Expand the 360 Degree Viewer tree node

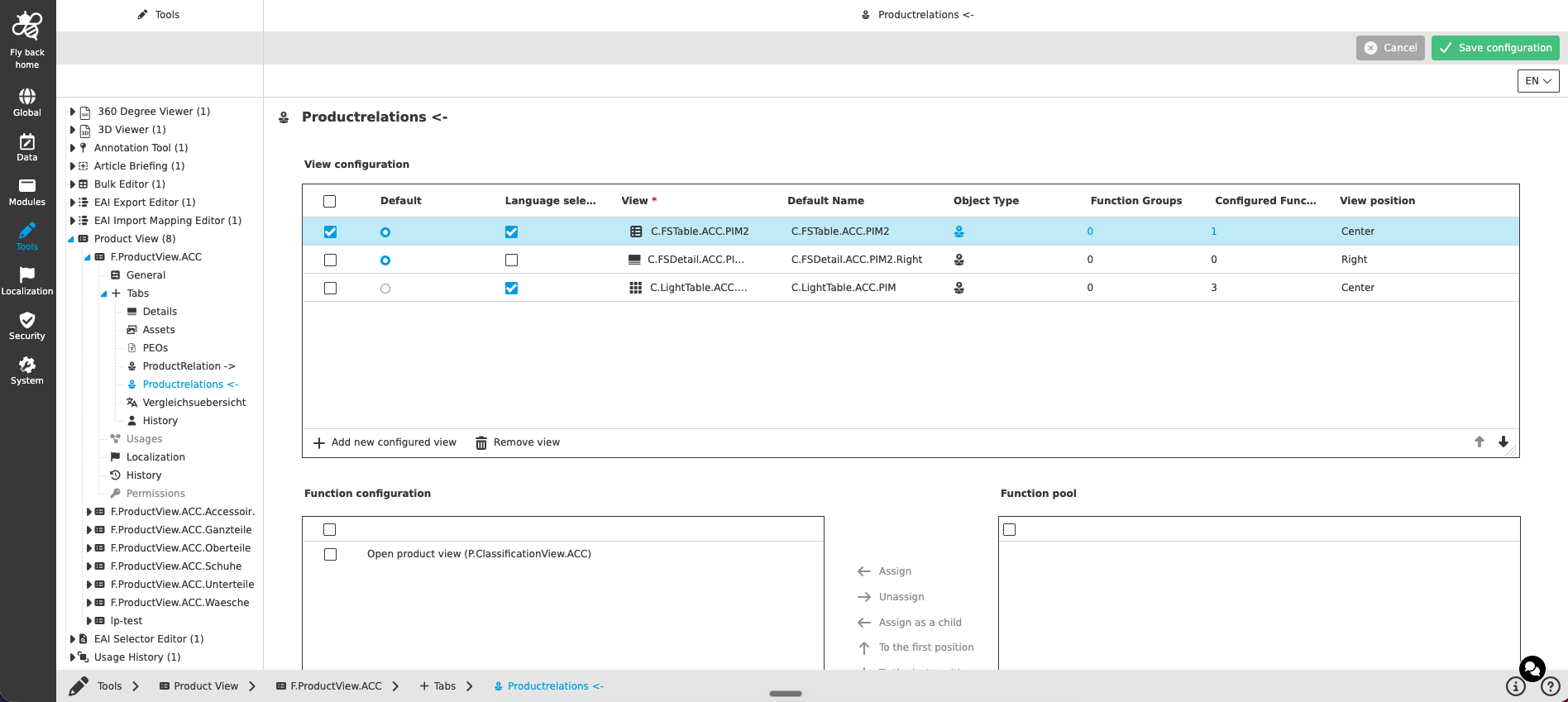coord(73,112)
